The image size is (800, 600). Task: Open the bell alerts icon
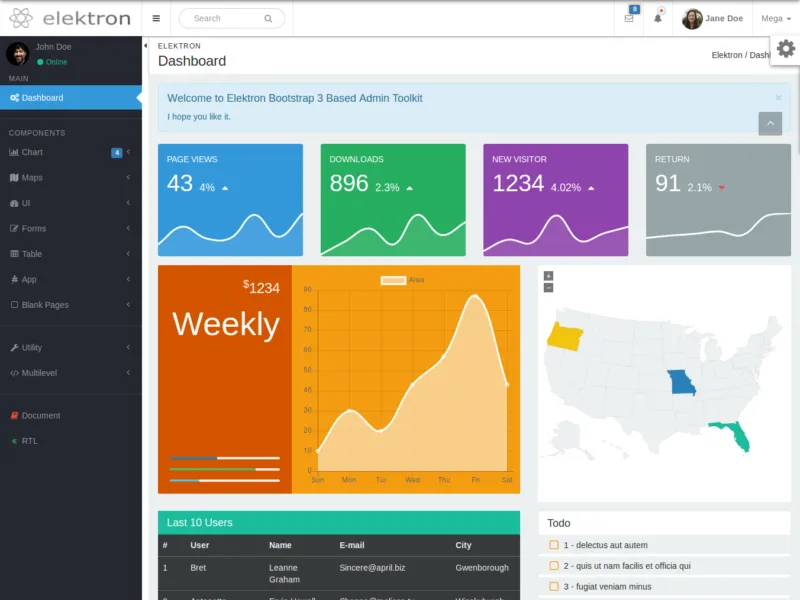658,18
